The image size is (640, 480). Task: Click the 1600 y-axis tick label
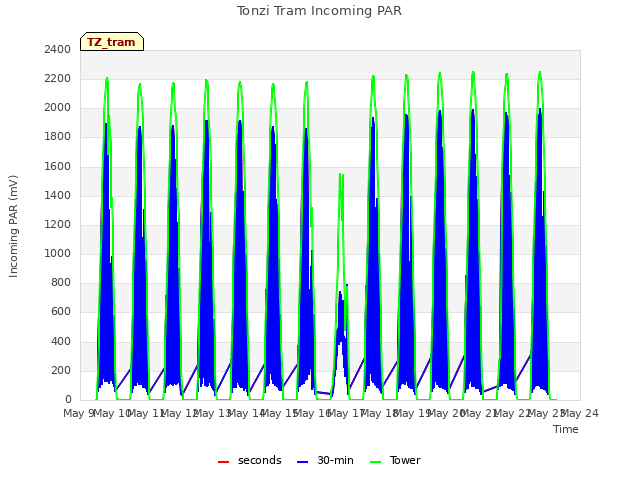coord(58,166)
